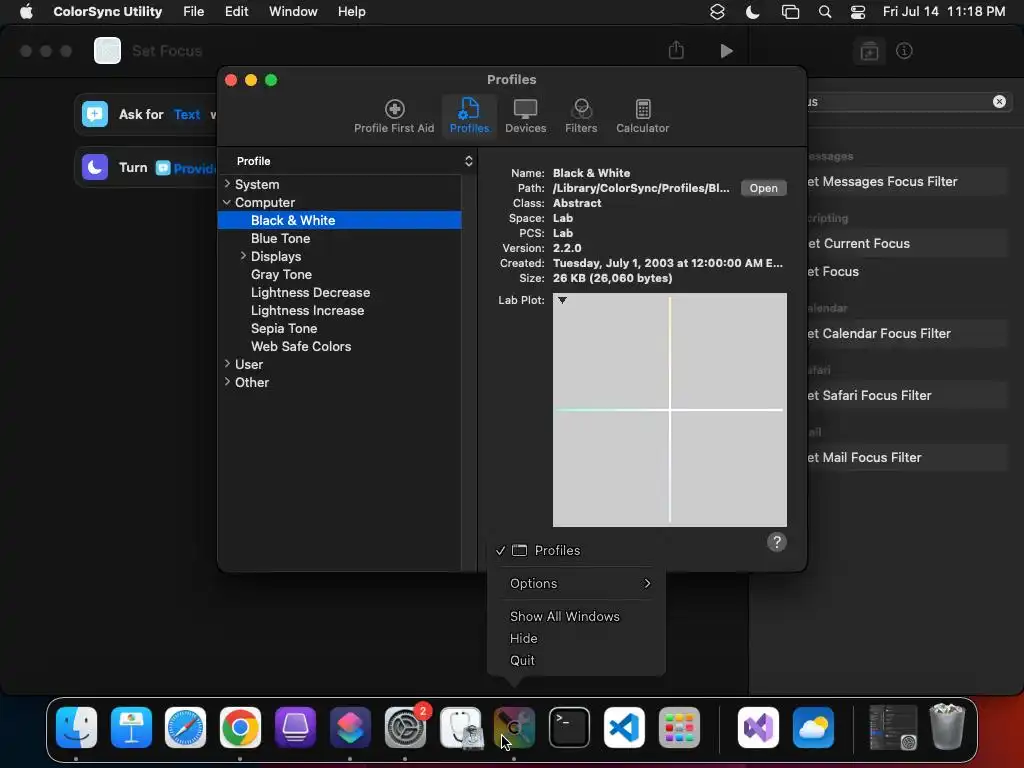Open the Lab Plot options triangle
Image resolution: width=1024 pixels, height=768 pixels.
(x=562, y=300)
